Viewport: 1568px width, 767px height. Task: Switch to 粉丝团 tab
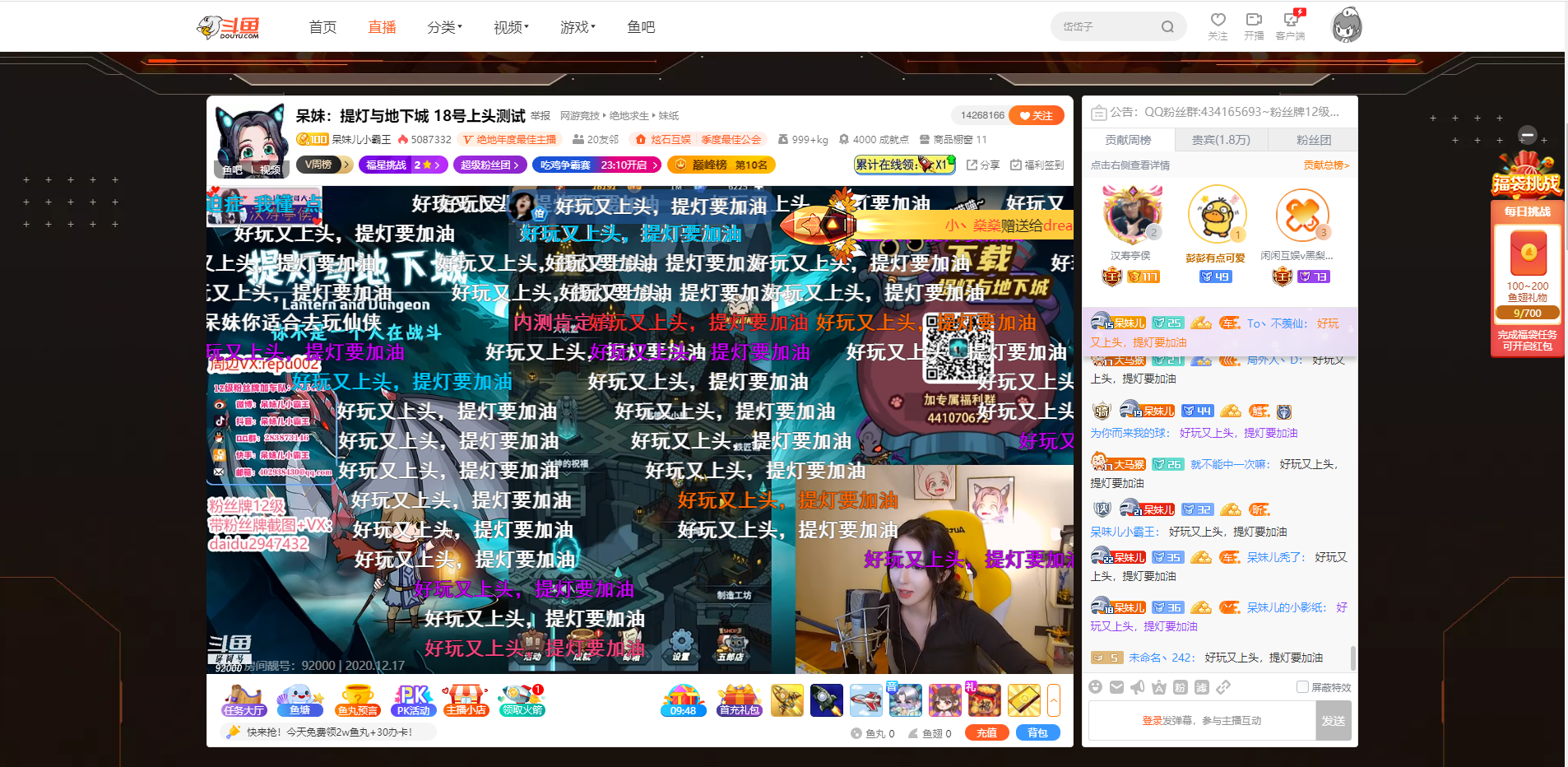coord(1313,140)
